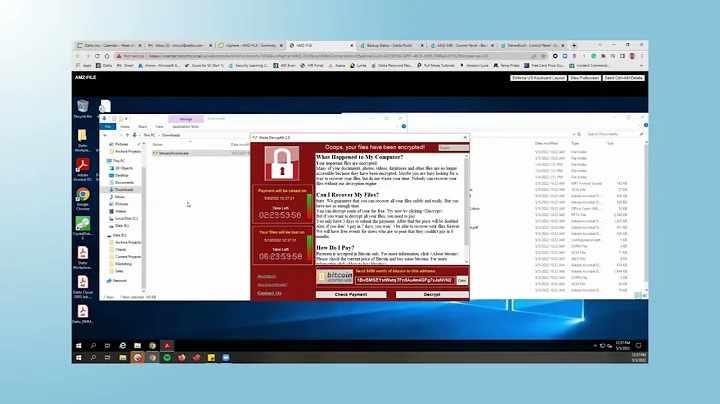The height and width of the screenshot is (404, 720).
Task: Select Local Disk (C:) in navigation pane
Action: (126, 219)
